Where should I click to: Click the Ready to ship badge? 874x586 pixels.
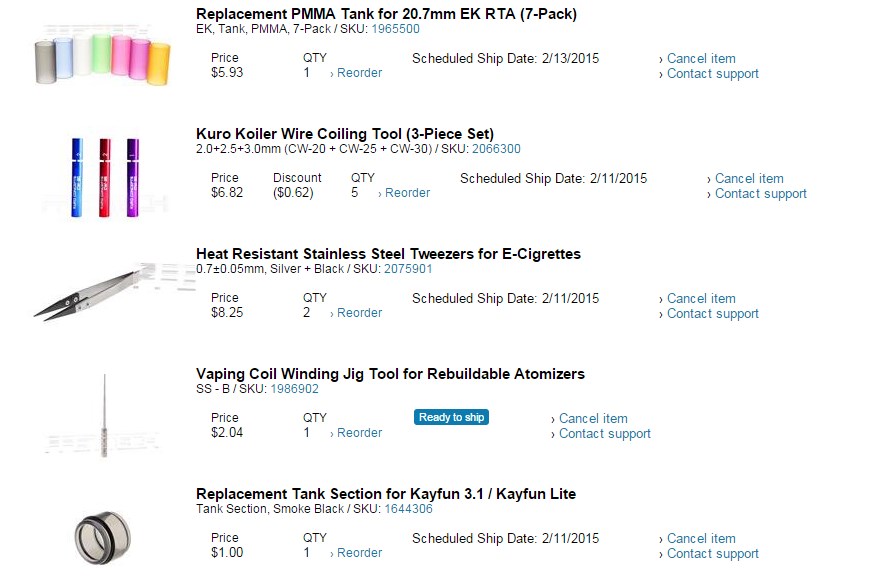[x=451, y=417]
